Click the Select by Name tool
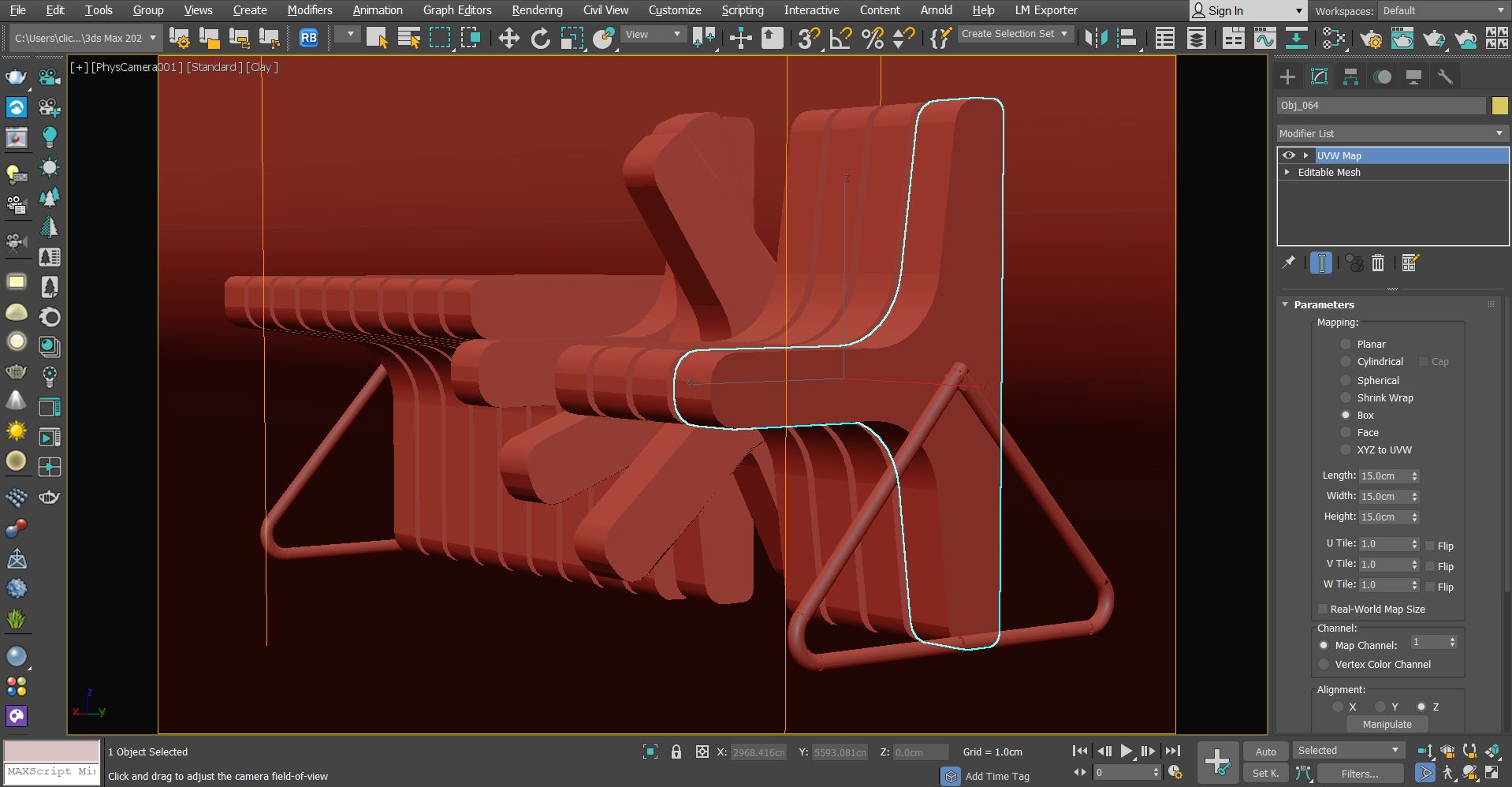Screen dimensions: 1512x787 click(x=408, y=38)
